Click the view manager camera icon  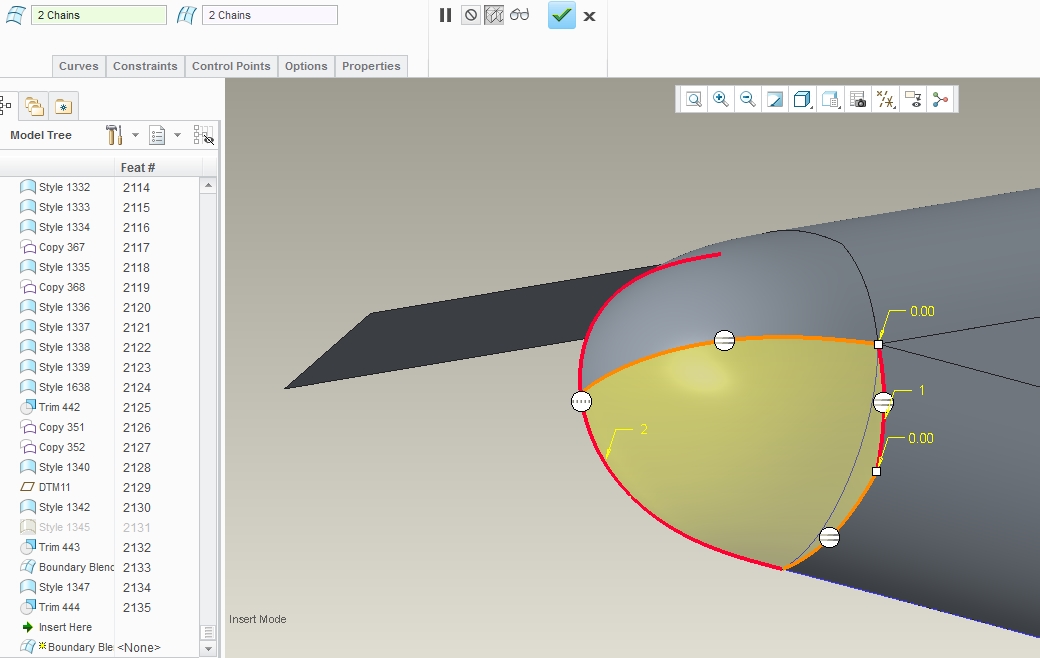pyautogui.click(x=858, y=99)
